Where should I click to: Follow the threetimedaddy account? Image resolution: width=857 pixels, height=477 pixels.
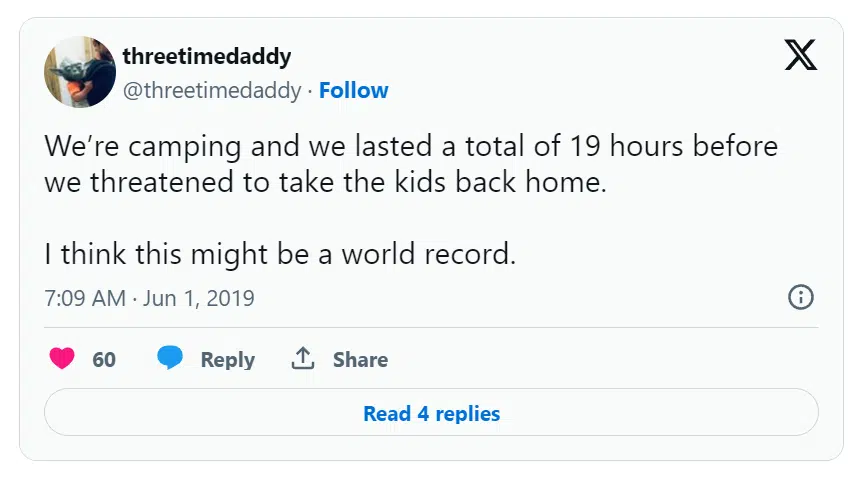coord(354,90)
